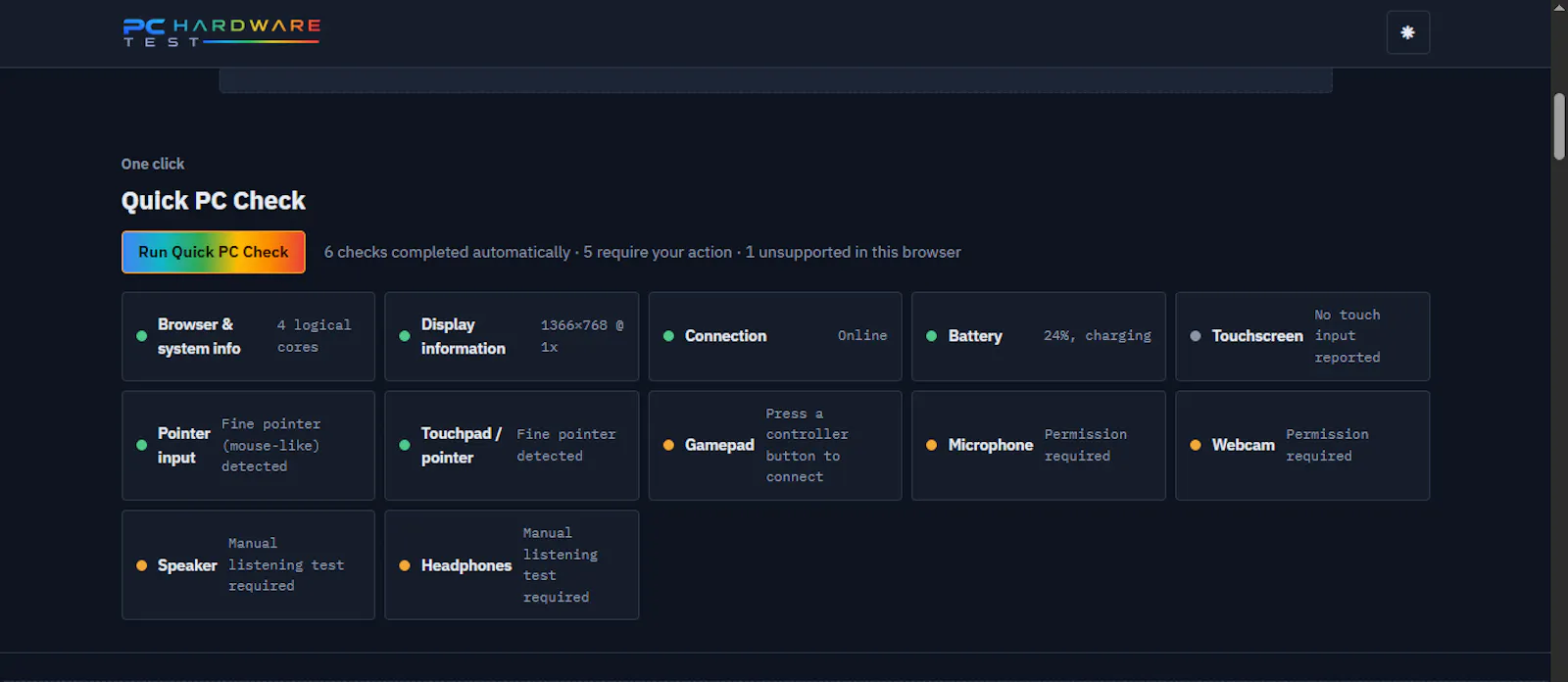Click the 'One click' label
The width and height of the screenshot is (1568, 682).
click(x=153, y=164)
